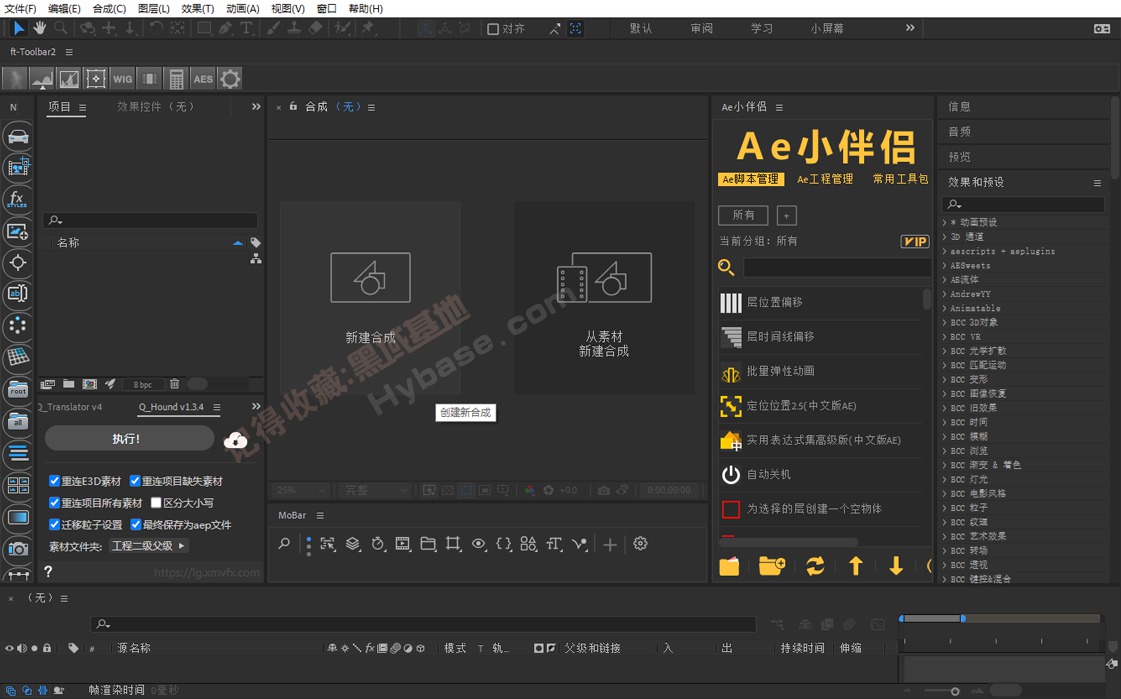The width and height of the screenshot is (1121, 699).
Task: Click the Ae小伴侣 script search field
Action: click(837, 267)
